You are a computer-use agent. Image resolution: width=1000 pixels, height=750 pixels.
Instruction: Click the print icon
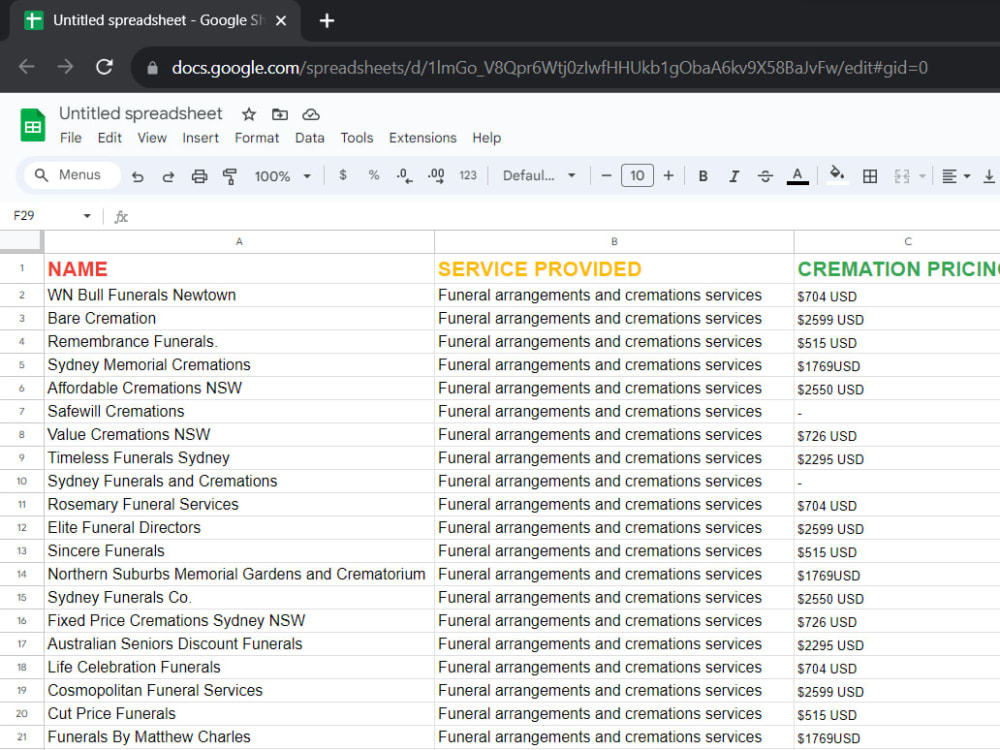(x=198, y=175)
